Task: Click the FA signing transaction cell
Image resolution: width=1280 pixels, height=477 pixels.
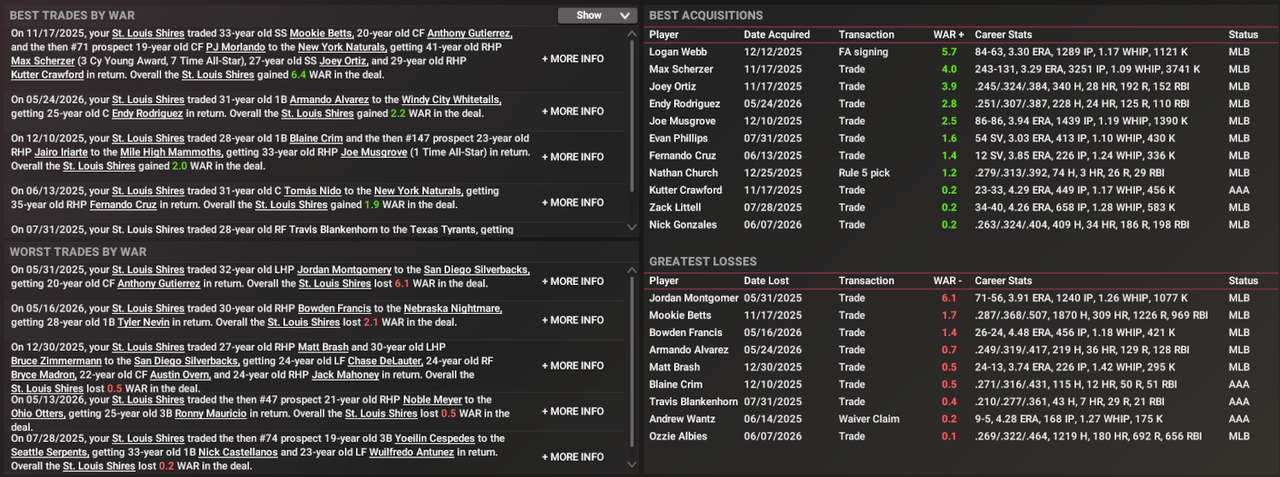Action: coord(862,52)
